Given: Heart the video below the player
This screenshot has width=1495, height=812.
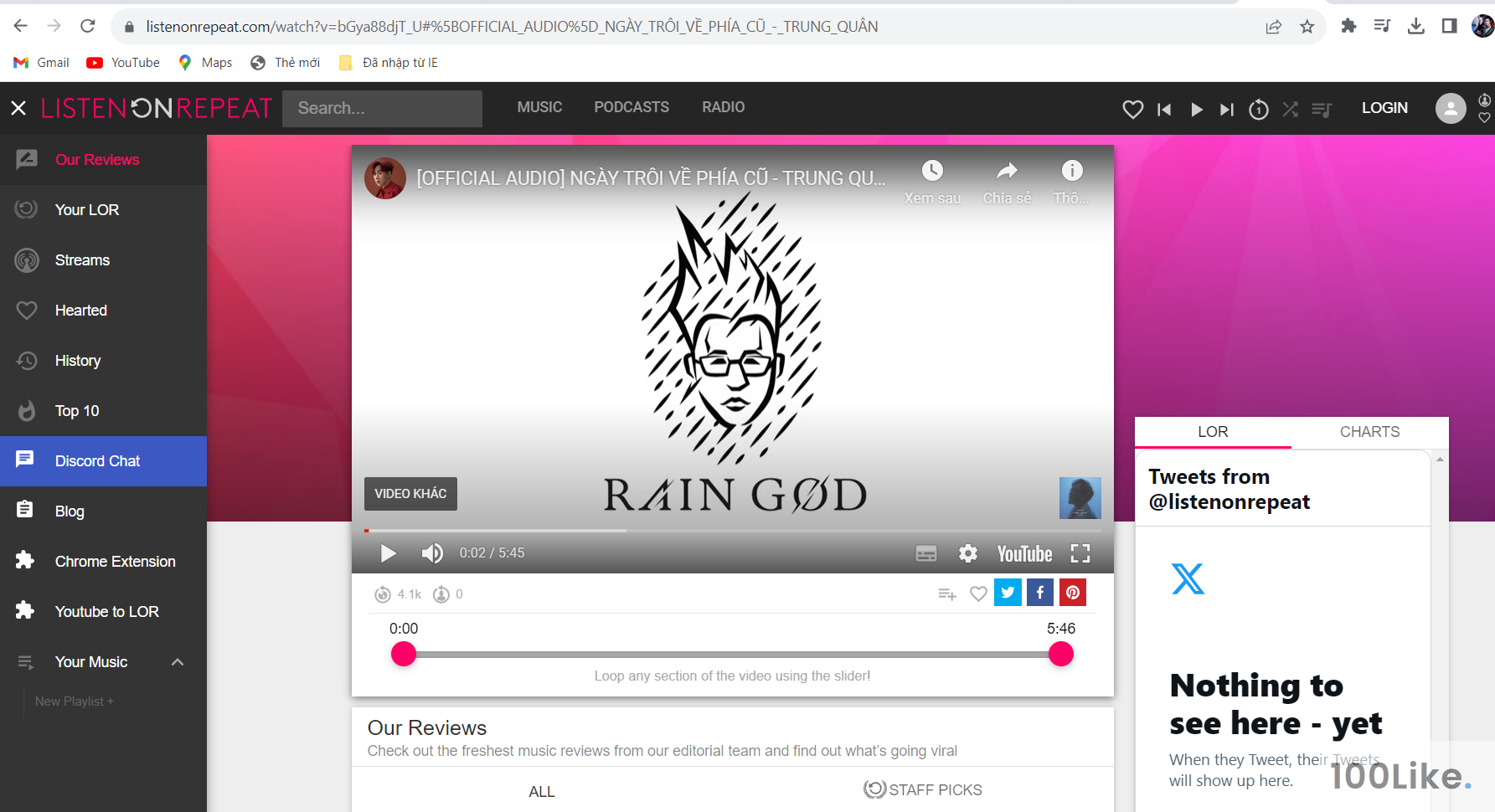Looking at the screenshot, I should coord(978,594).
